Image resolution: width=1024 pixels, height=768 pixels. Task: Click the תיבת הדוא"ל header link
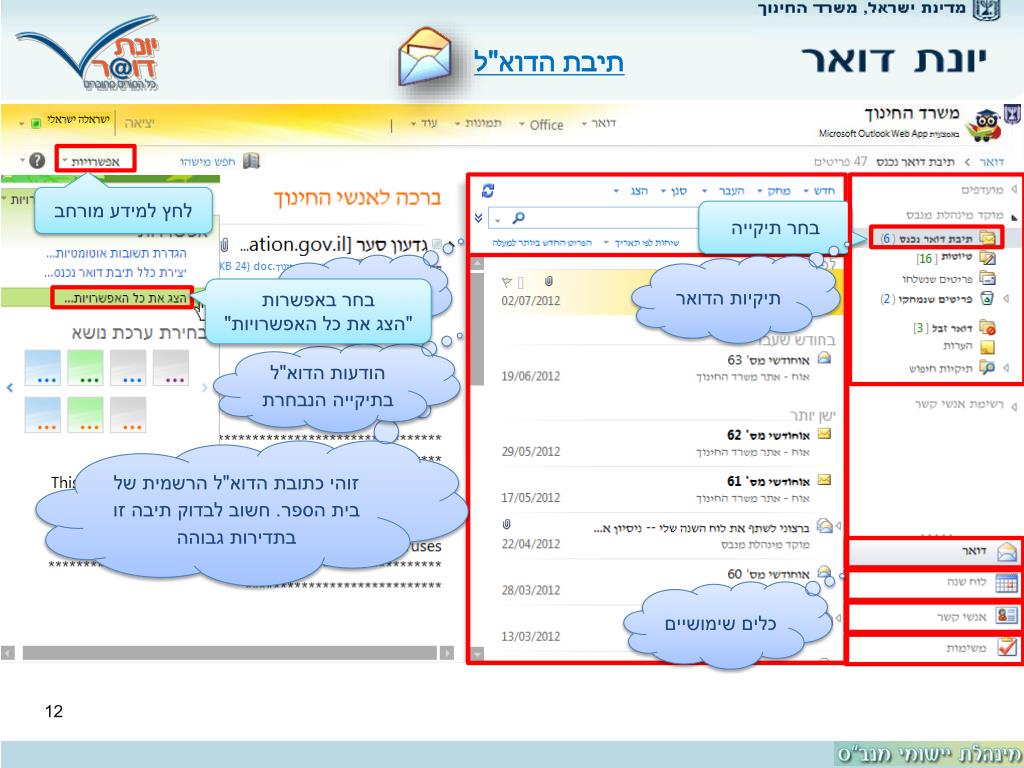coord(549,62)
